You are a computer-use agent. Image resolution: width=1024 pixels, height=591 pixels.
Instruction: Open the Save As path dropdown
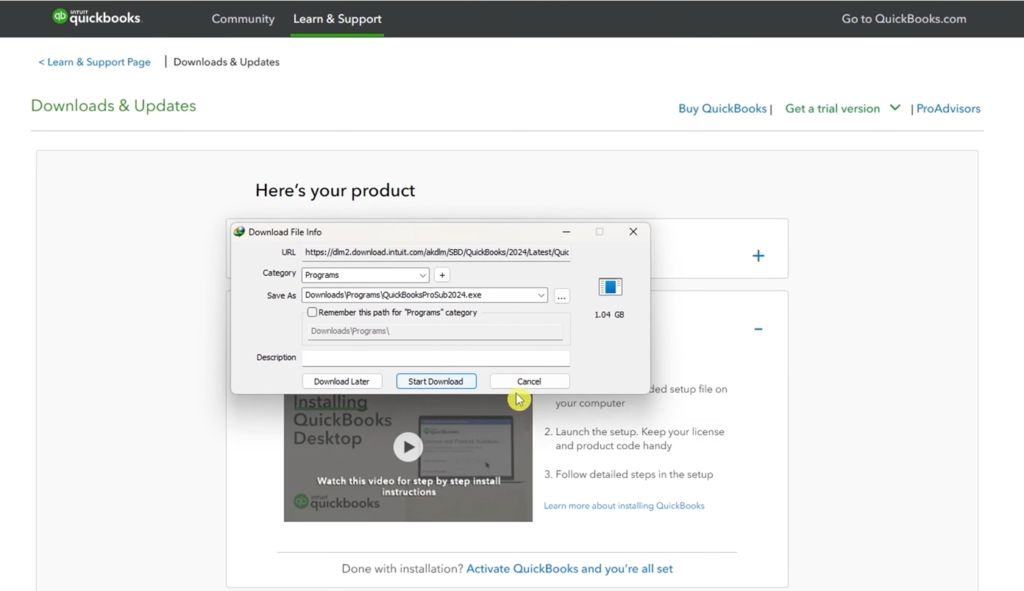click(x=541, y=295)
